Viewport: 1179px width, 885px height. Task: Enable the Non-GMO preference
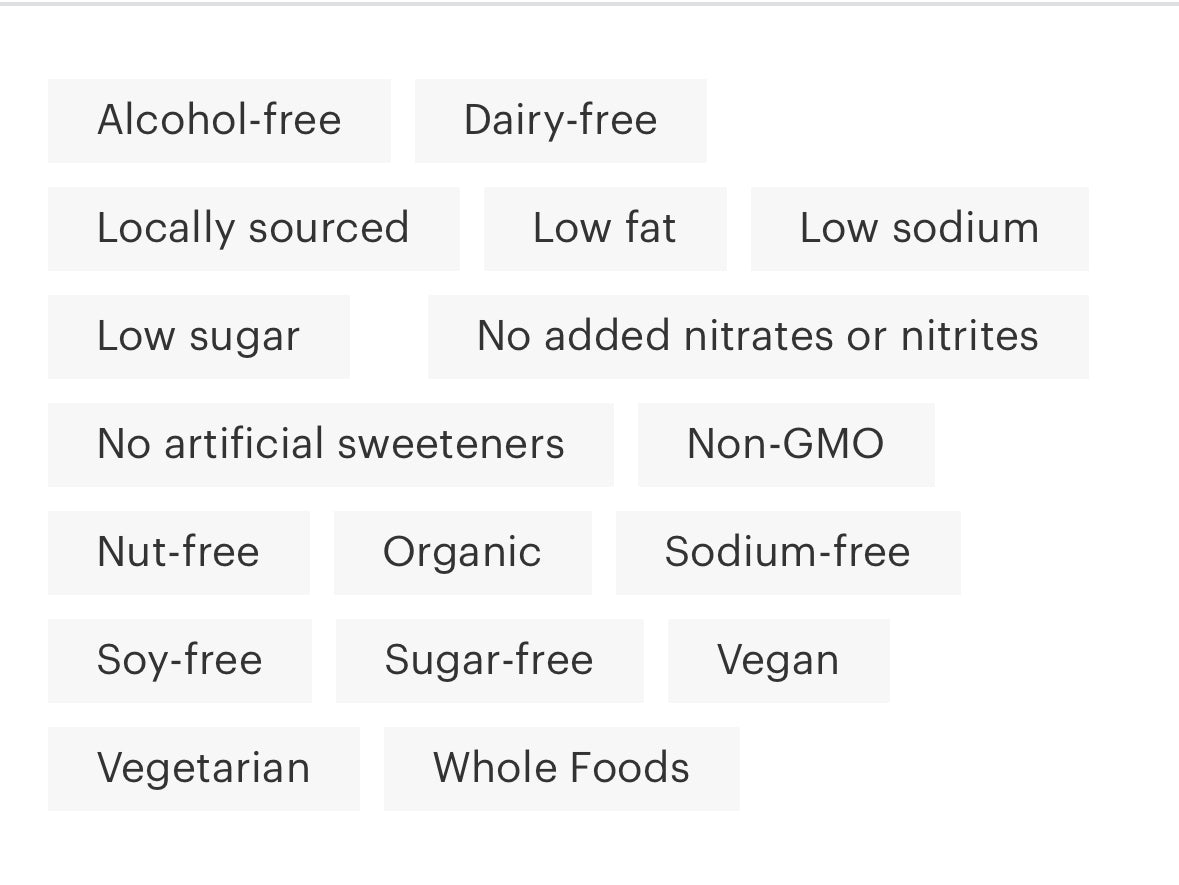(786, 445)
